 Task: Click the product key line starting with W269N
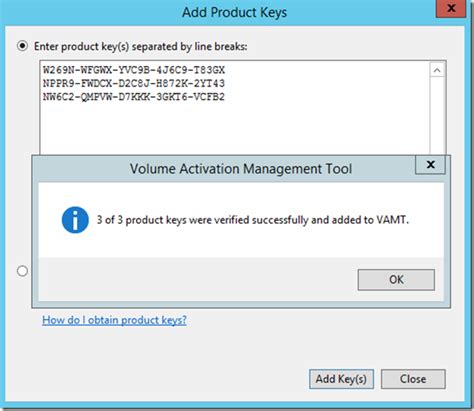pos(134,70)
